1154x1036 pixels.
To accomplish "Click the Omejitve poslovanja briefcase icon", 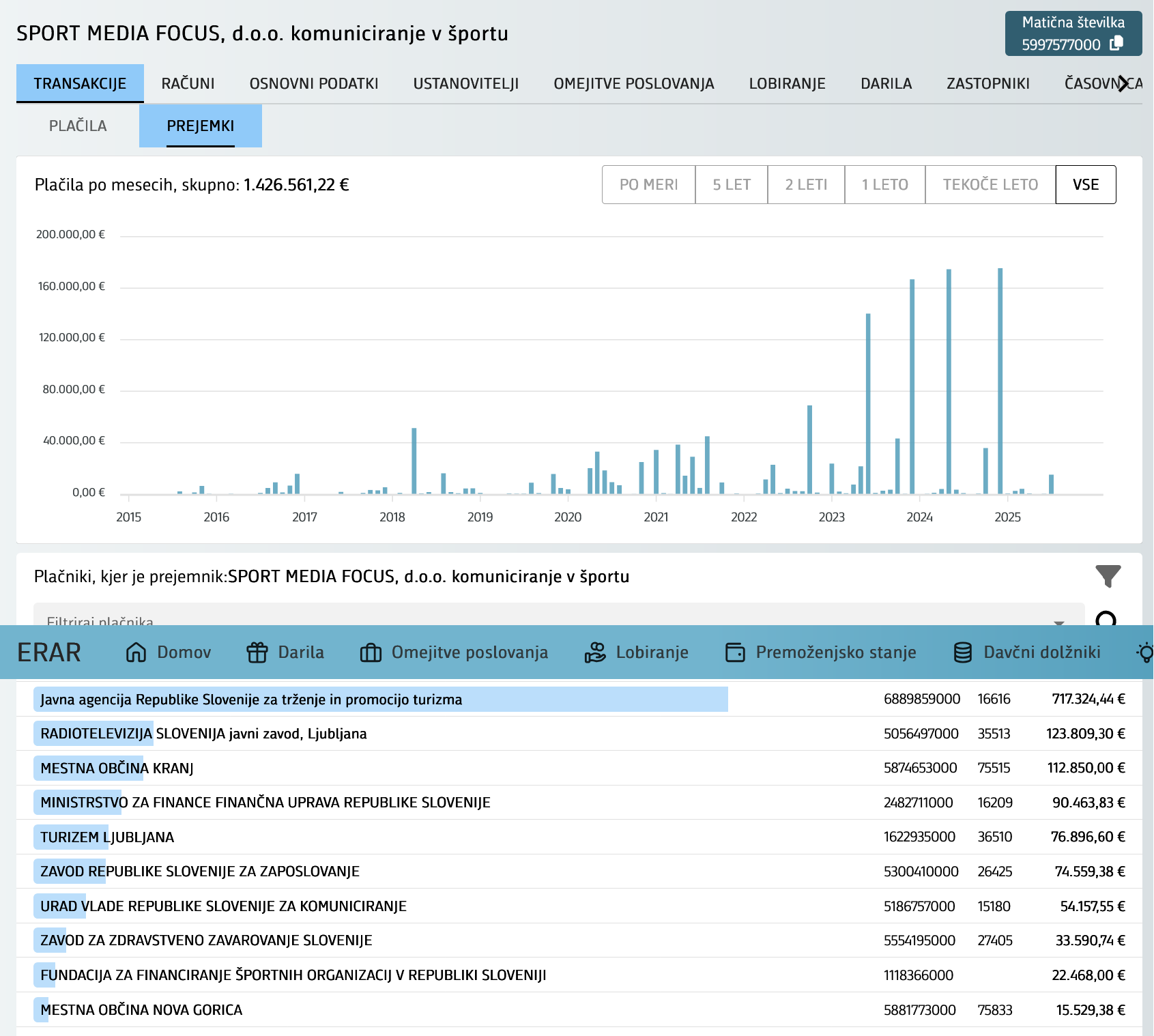I will coord(371,652).
